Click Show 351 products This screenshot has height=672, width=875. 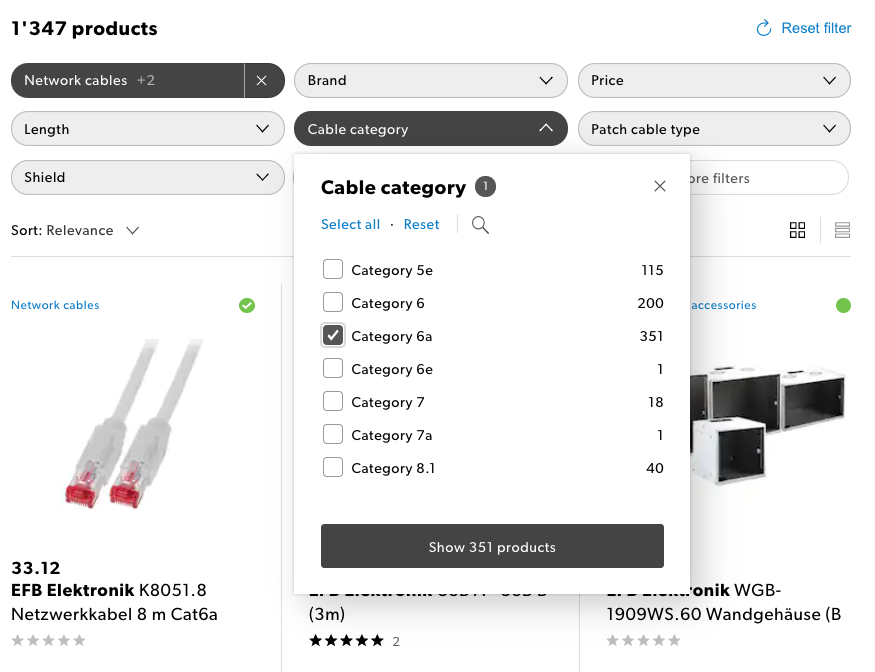coord(492,546)
